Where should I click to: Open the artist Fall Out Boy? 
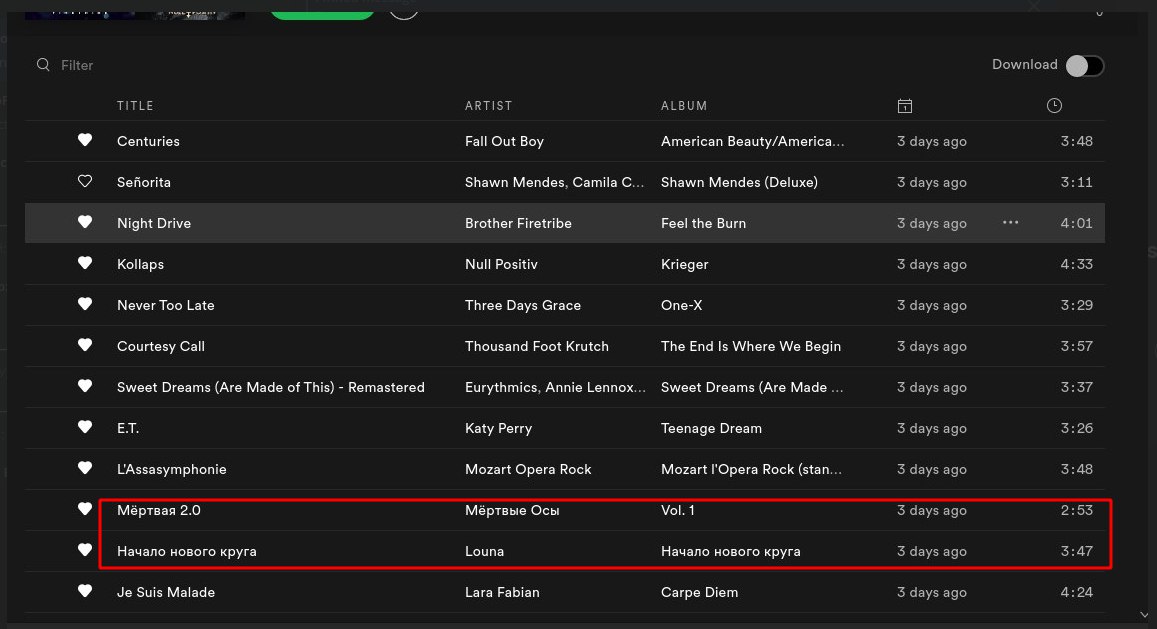coord(504,141)
